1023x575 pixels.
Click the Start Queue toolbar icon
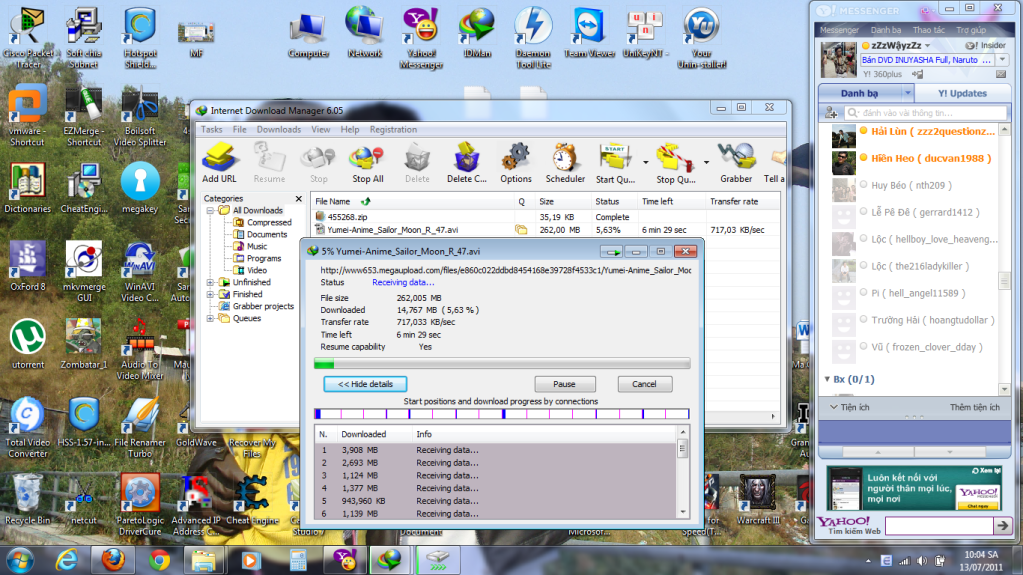point(615,157)
